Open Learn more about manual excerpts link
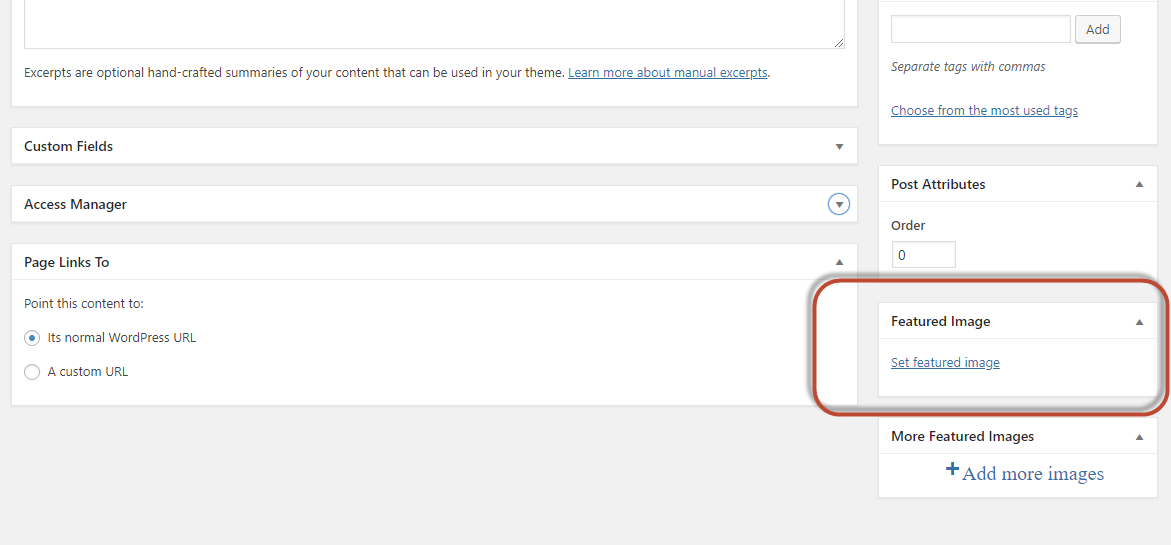 coord(668,73)
